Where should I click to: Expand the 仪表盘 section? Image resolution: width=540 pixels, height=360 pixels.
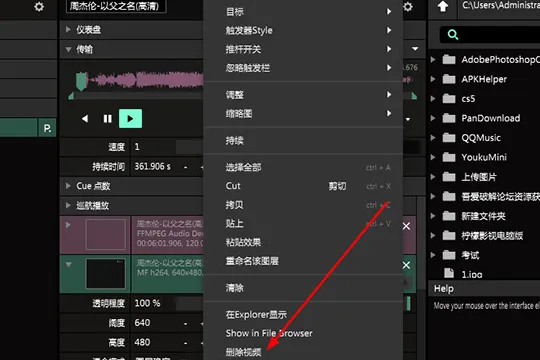[68, 30]
